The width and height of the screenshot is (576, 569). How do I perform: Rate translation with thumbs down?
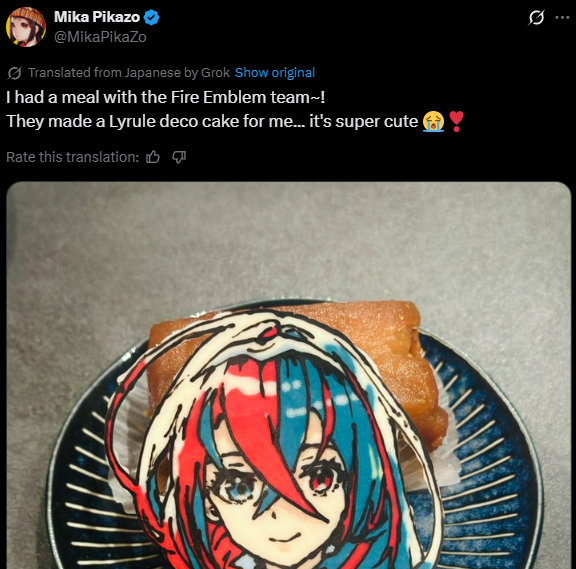pos(179,157)
